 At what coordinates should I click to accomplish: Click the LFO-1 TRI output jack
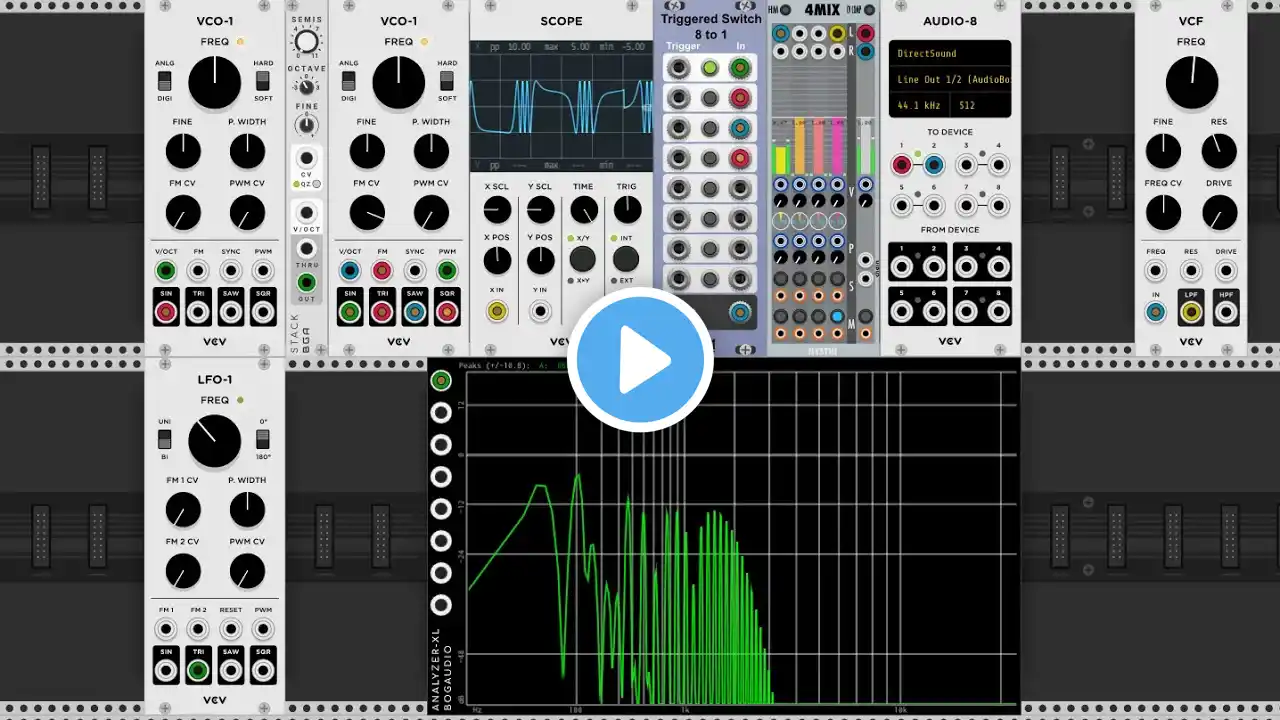tap(198, 670)
